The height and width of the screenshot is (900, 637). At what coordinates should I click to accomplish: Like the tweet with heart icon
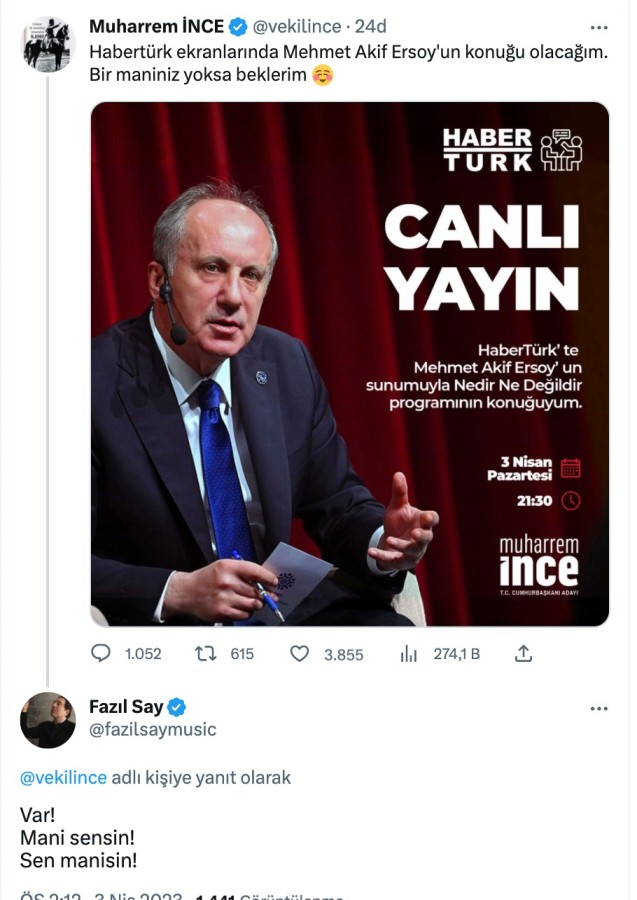coord(299,653)
